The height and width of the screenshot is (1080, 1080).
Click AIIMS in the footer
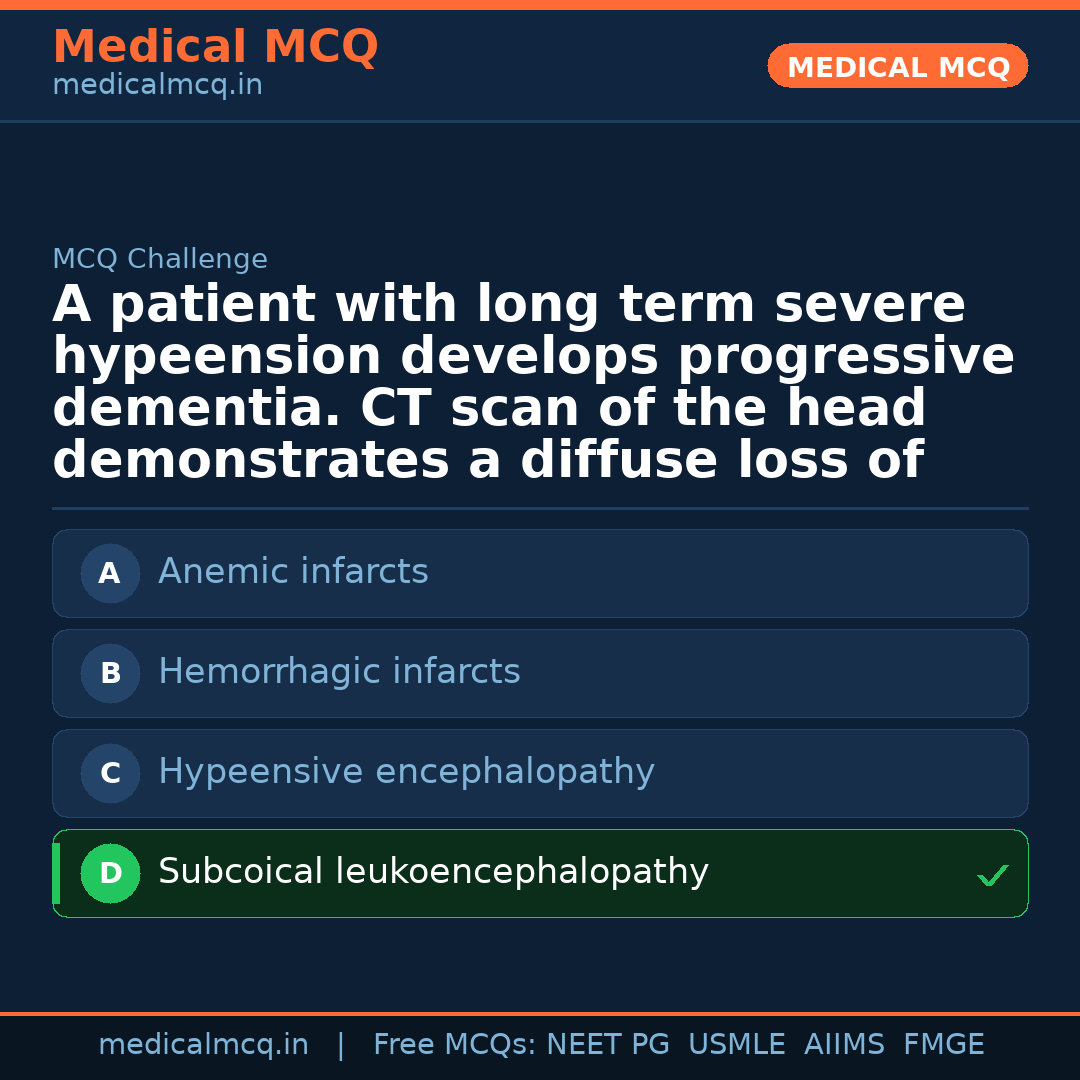pyautogui.click(x=844, y=1045)
